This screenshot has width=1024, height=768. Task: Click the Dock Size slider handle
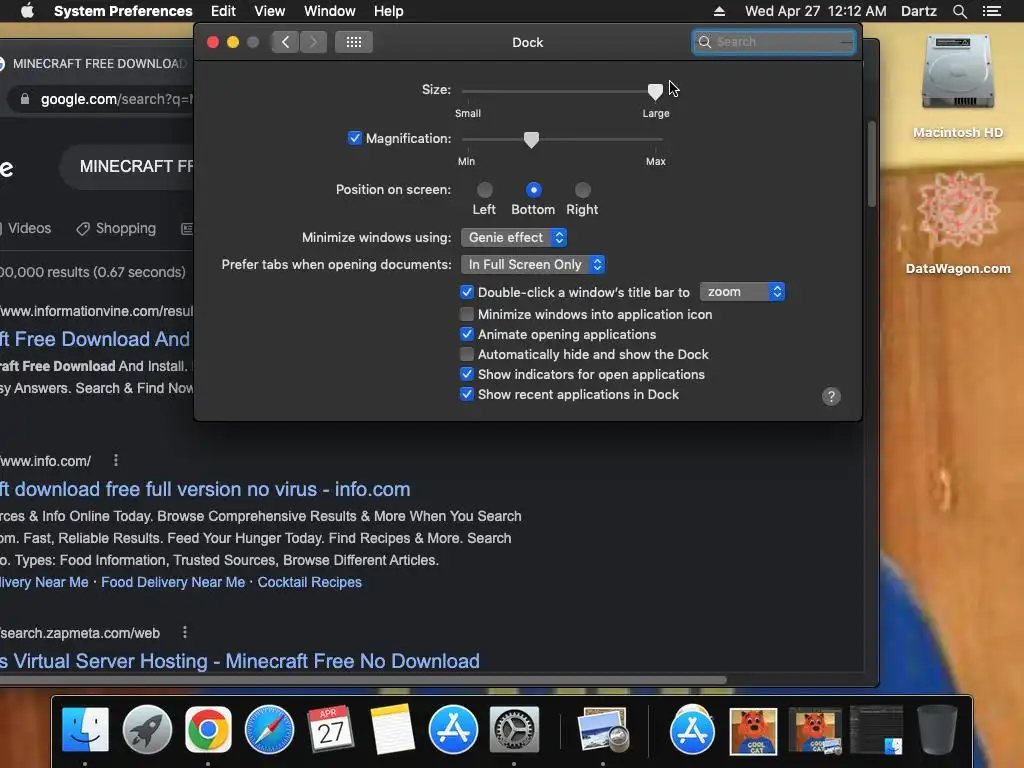(655, 91)
